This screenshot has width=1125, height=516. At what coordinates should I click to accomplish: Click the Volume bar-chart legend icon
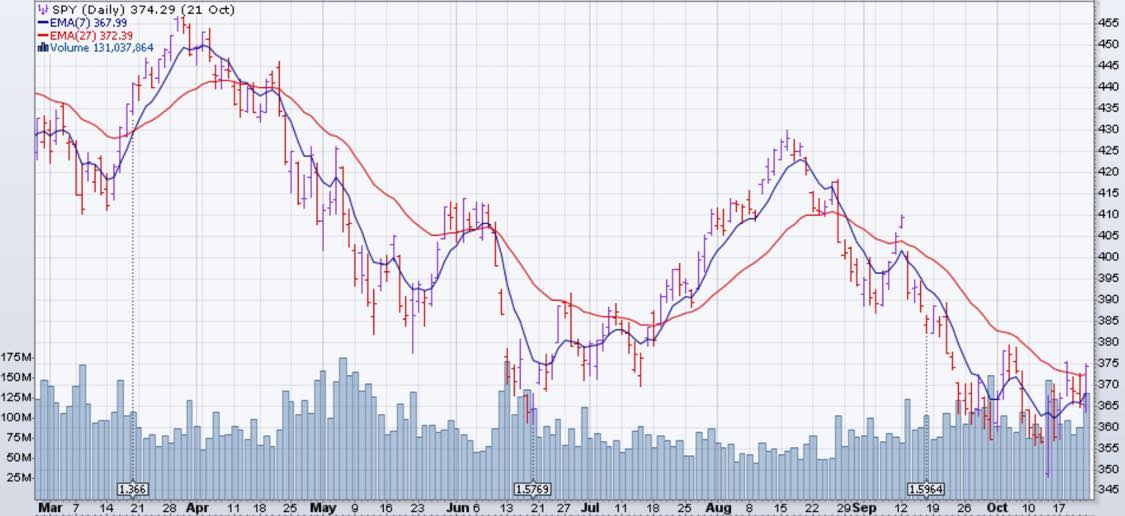point(42,46)
